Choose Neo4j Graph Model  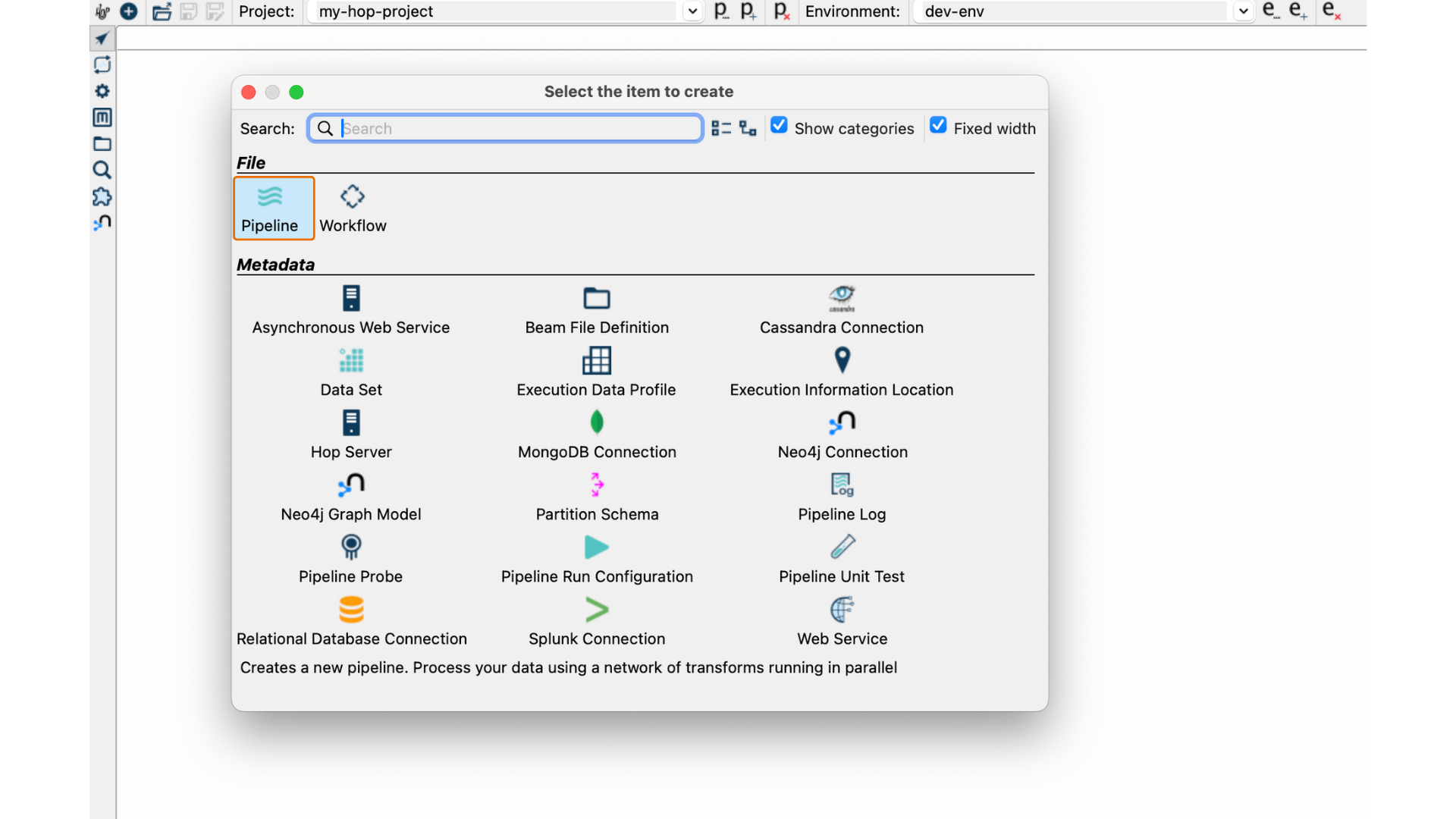[351, 497]
